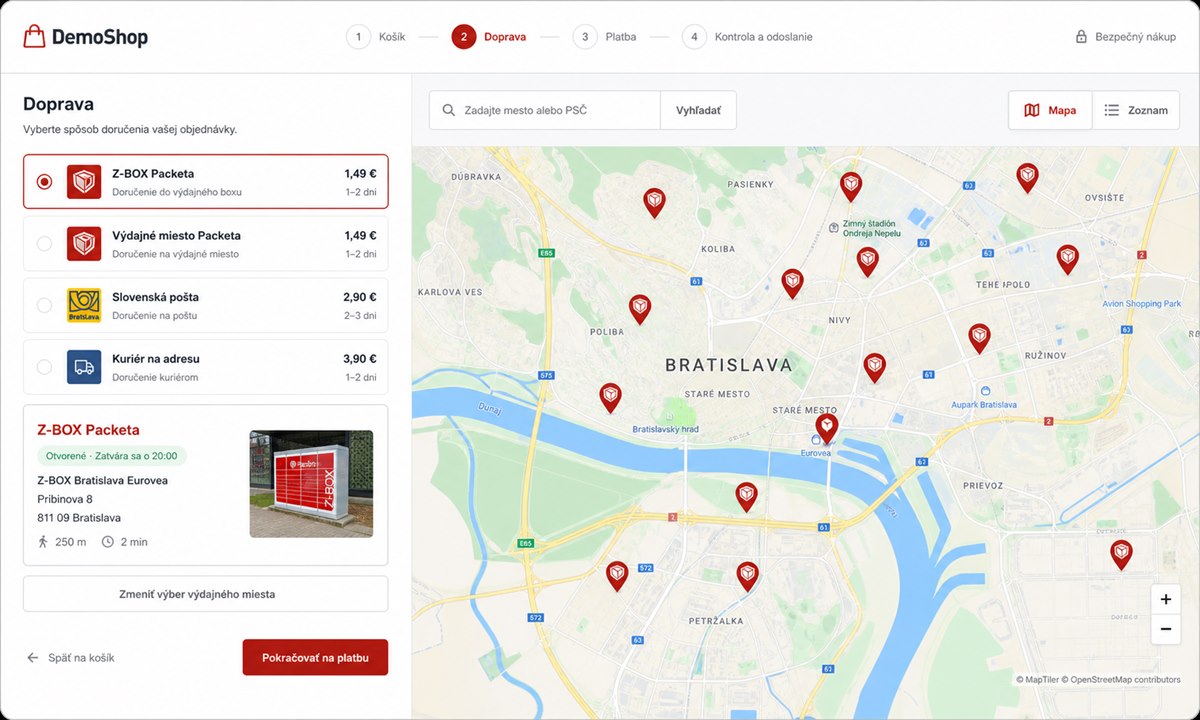Select the map pin above Nivy
1200x720 pixels.
tap(792, 282)
